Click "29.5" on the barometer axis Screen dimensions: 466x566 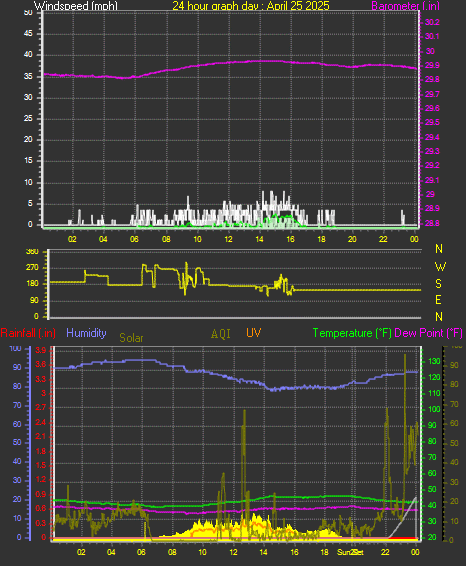click(x=432, y=122)
